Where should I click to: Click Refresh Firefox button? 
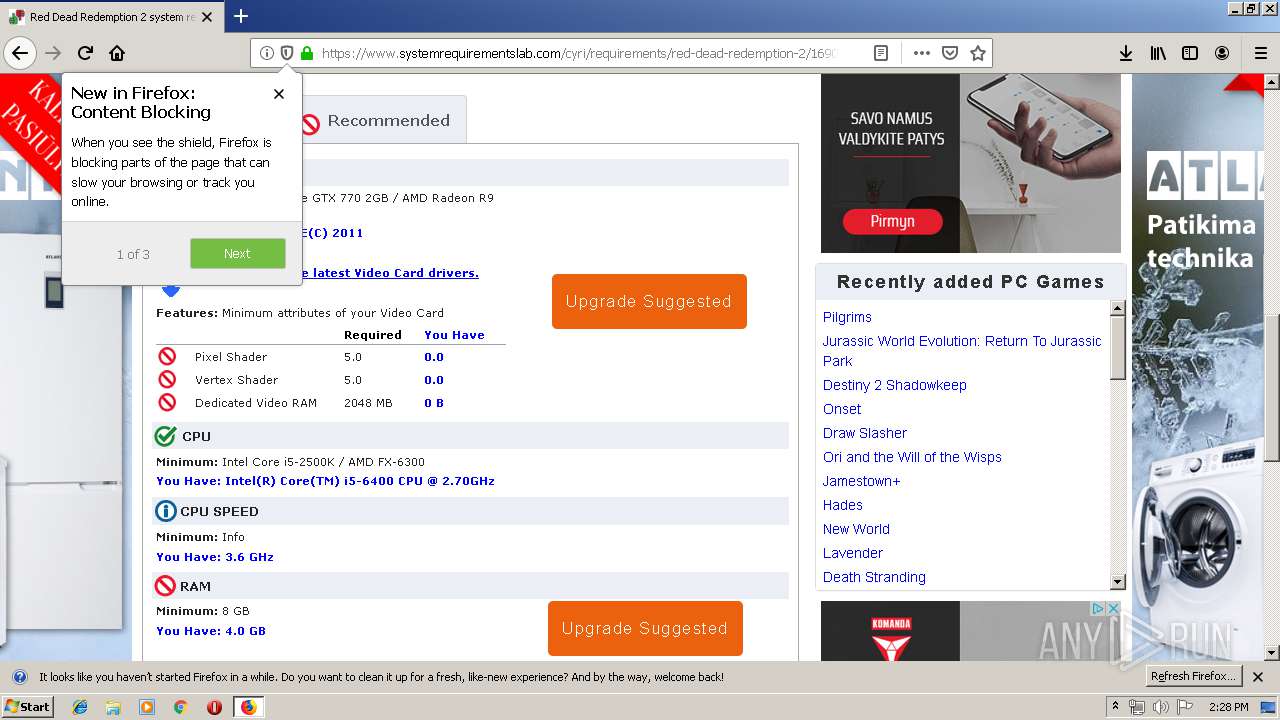1193,677
